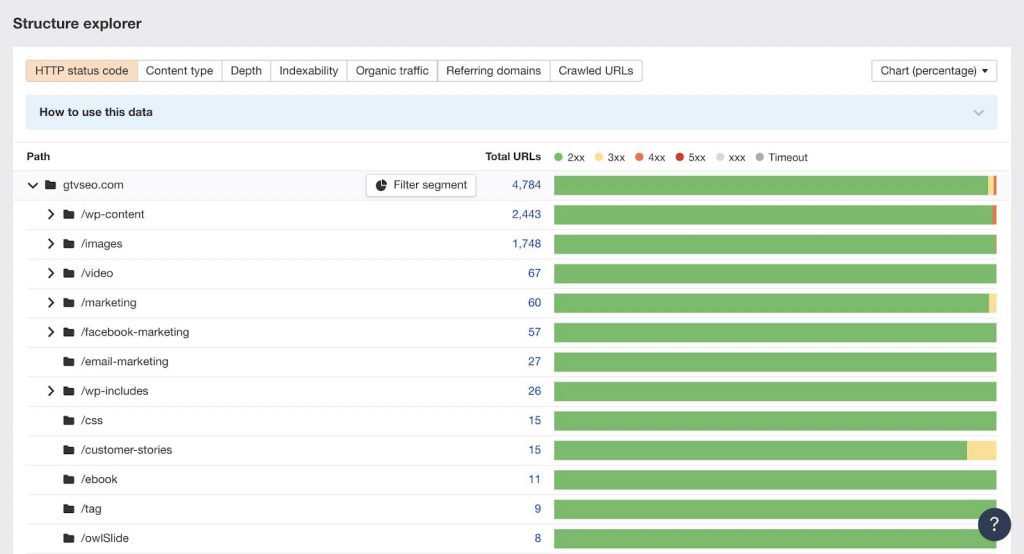Click the /ebook folder icon
Image resolution: width=1024 pixels, height=554 pixels.
(x=69, y=480)
